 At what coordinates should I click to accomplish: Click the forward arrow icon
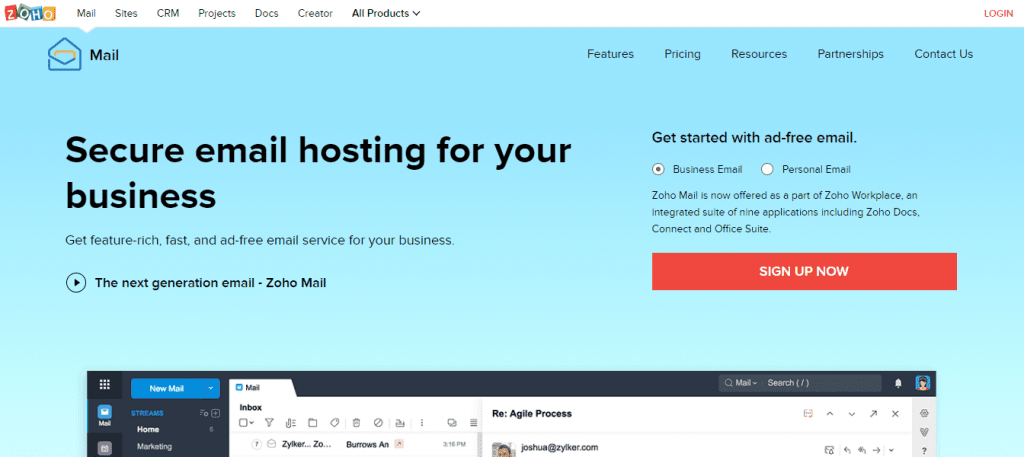(x=877, y=450)
